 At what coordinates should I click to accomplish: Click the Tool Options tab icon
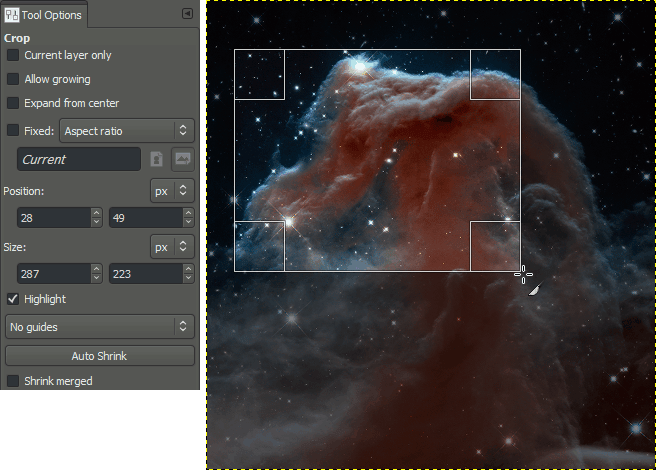click(x=12, y=16)
